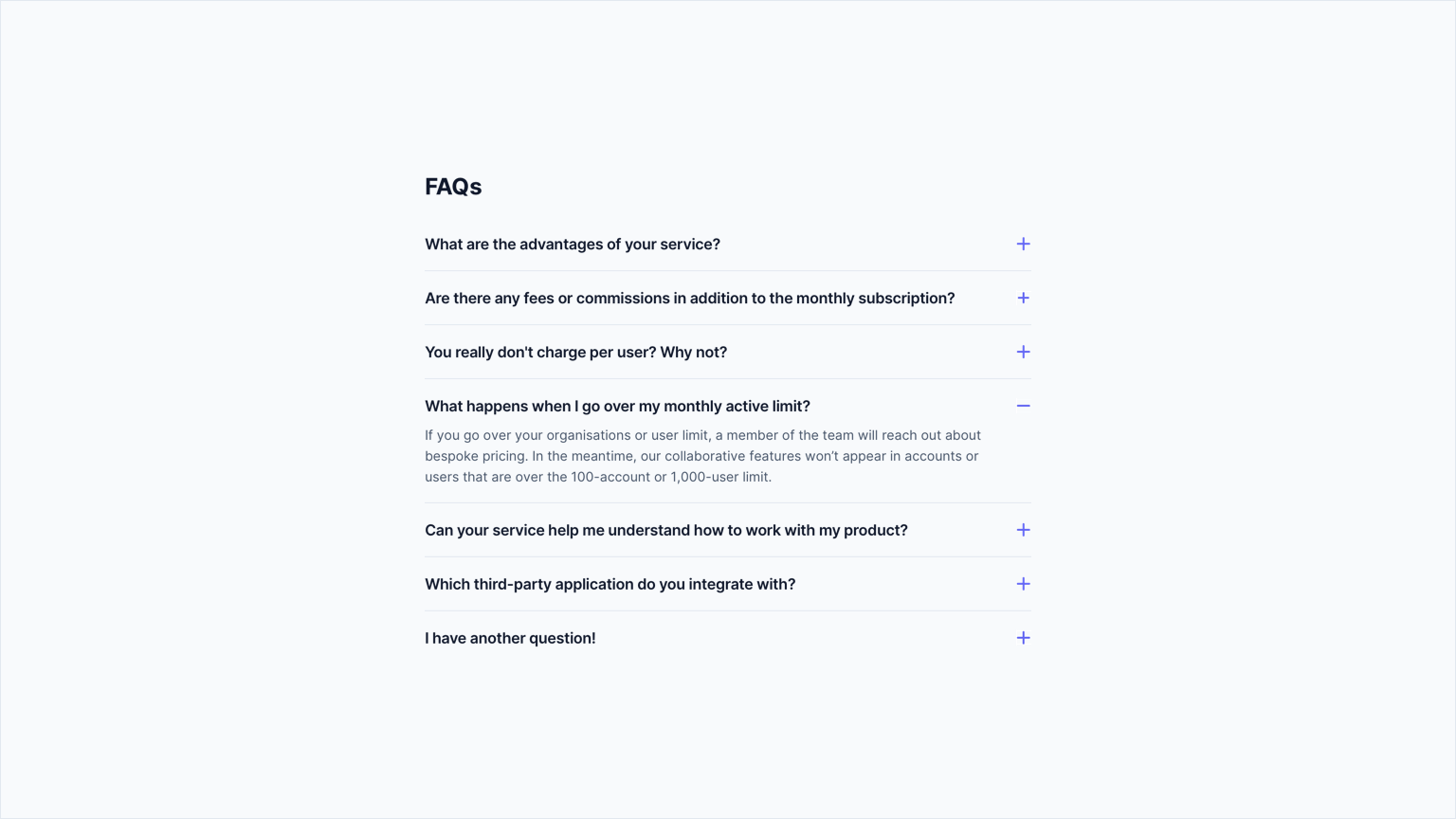Click the plus icon beside the advantages question
Viewport: 1456px width, 819px height.
pos(1023,245)
